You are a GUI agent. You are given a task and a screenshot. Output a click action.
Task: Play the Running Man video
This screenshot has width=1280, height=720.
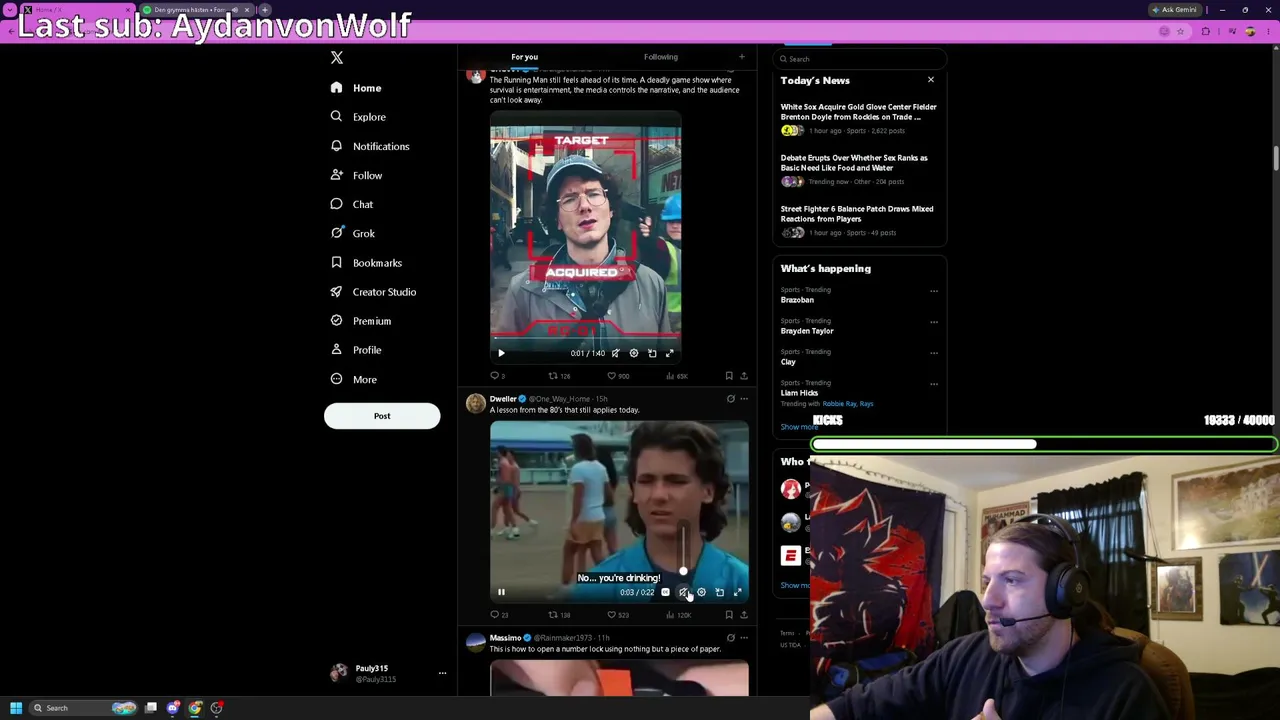click(x=501, y=353)
